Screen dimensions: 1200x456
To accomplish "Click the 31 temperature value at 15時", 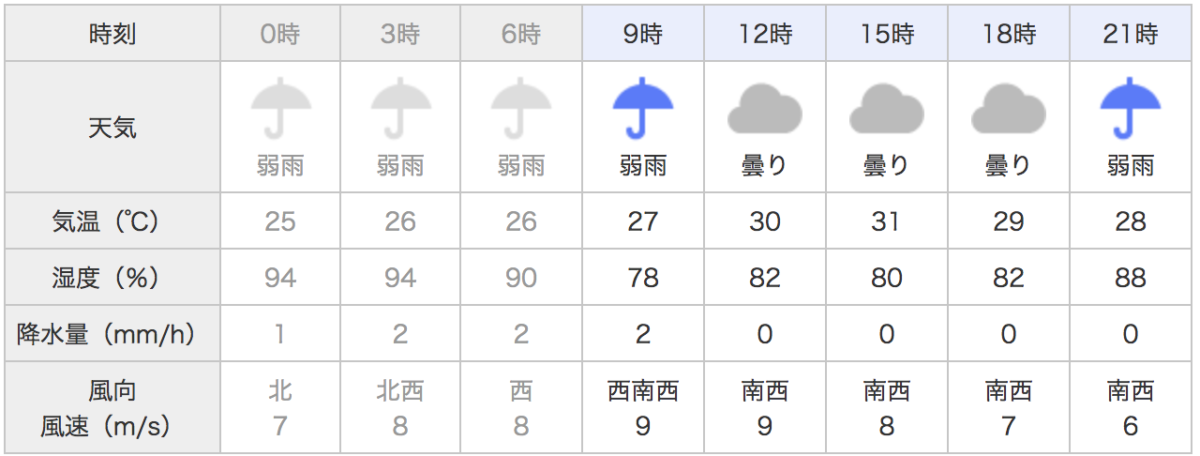I will click(x=887, y=221).
